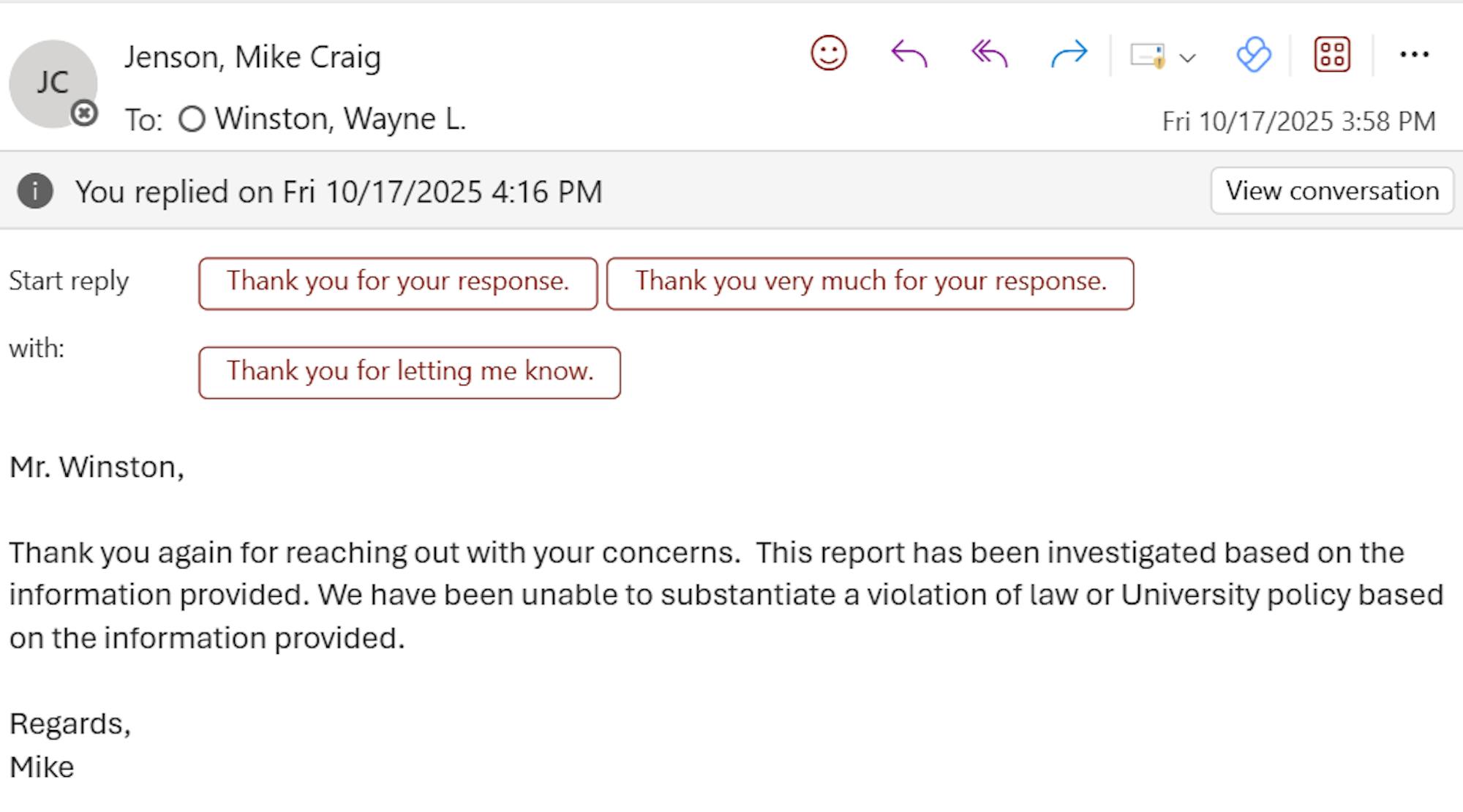
Task: Click the JC sender avatar
Action: pyautogui.click(x=51, y=82)
